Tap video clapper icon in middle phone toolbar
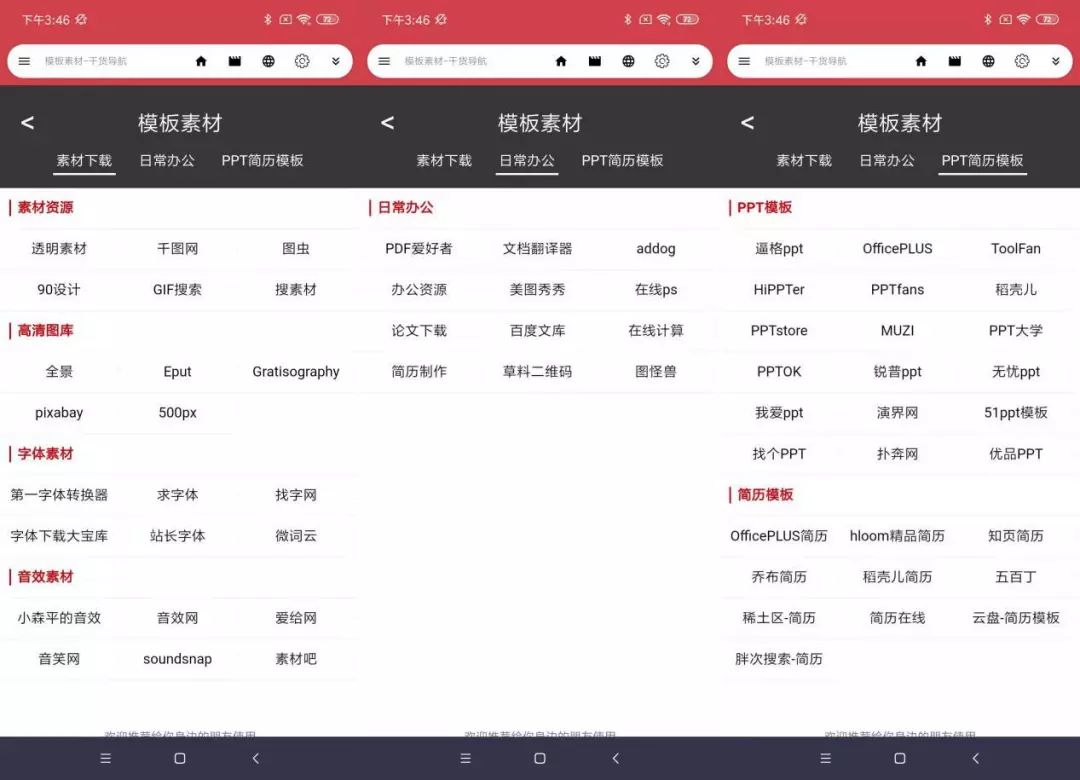This screenshot has width=1080, height=780. (x=595, y=61)
